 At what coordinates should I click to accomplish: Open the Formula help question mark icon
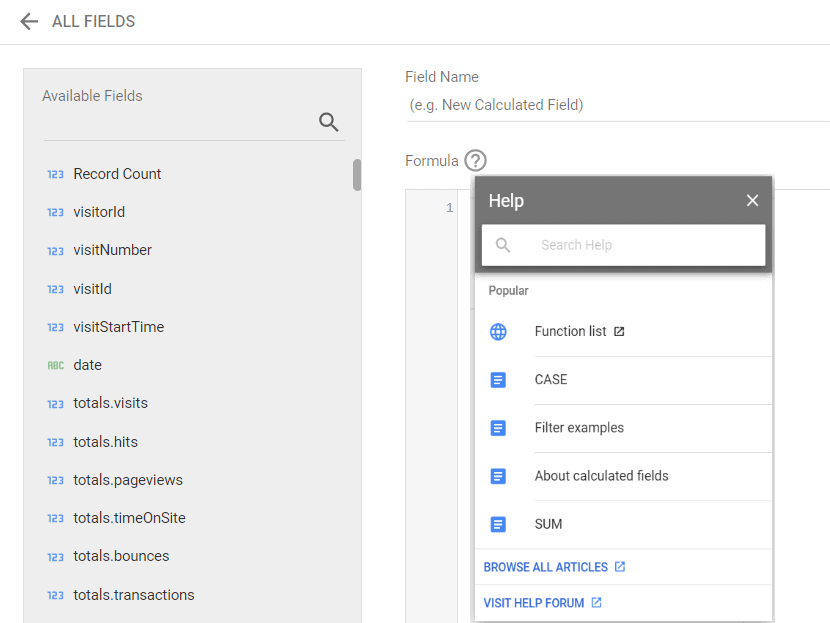pos(475,160)
